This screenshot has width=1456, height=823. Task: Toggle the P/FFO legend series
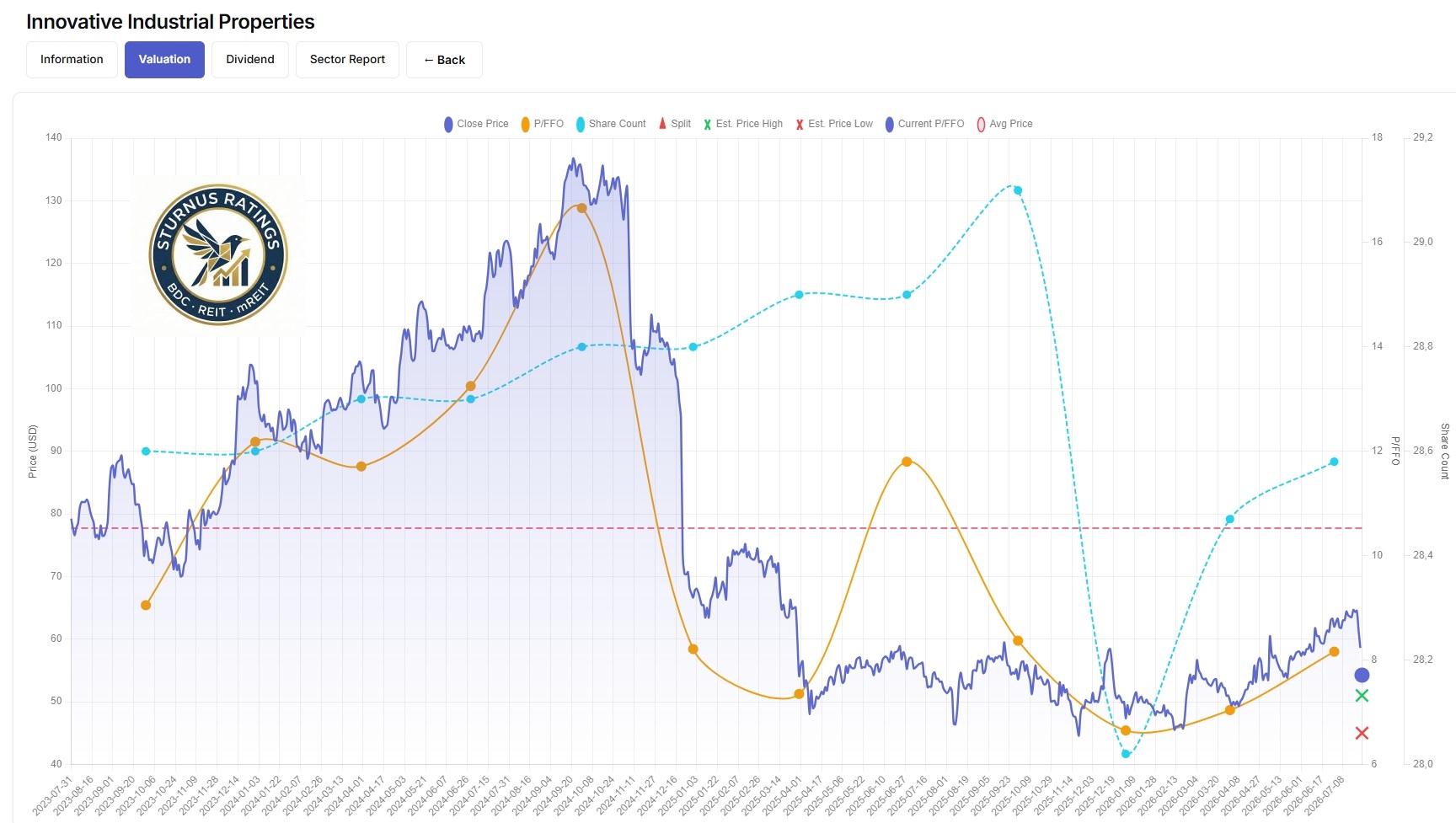tap(542, 124)
